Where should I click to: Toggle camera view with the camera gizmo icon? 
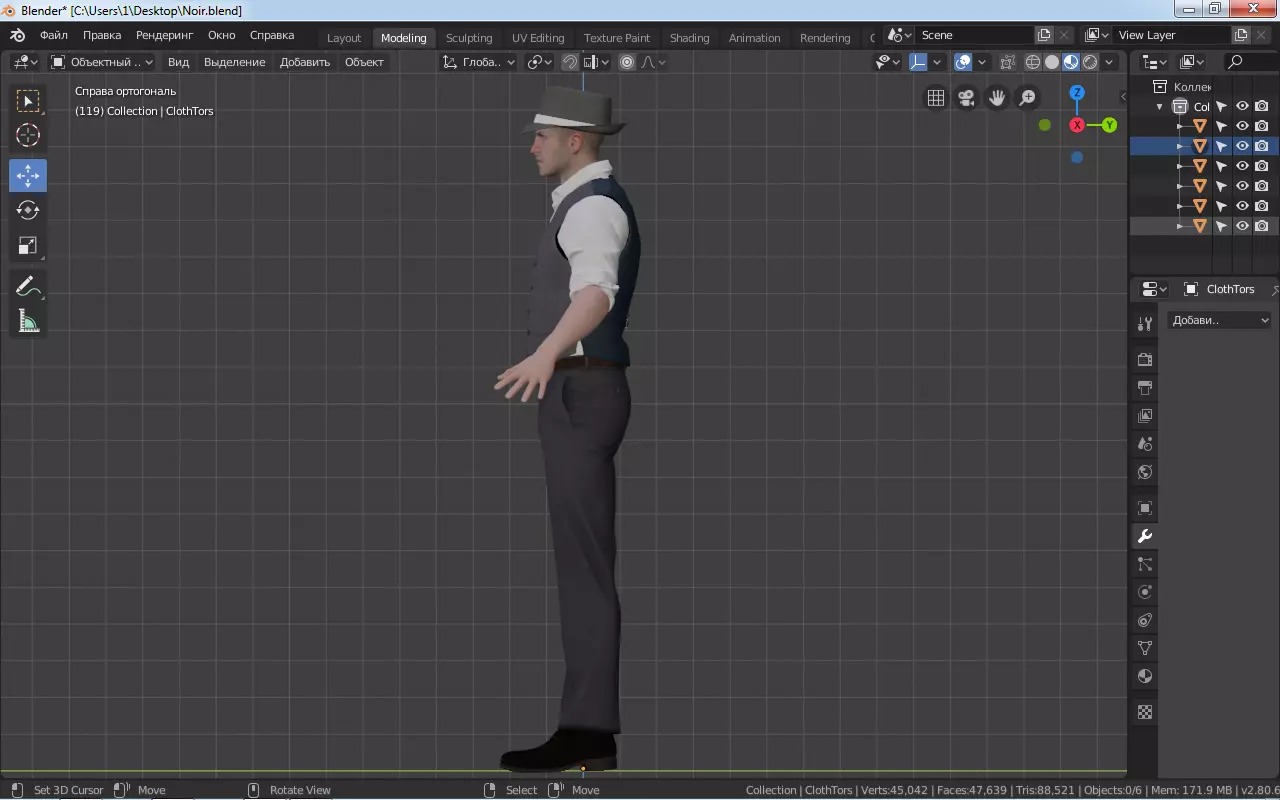(966, 97)
